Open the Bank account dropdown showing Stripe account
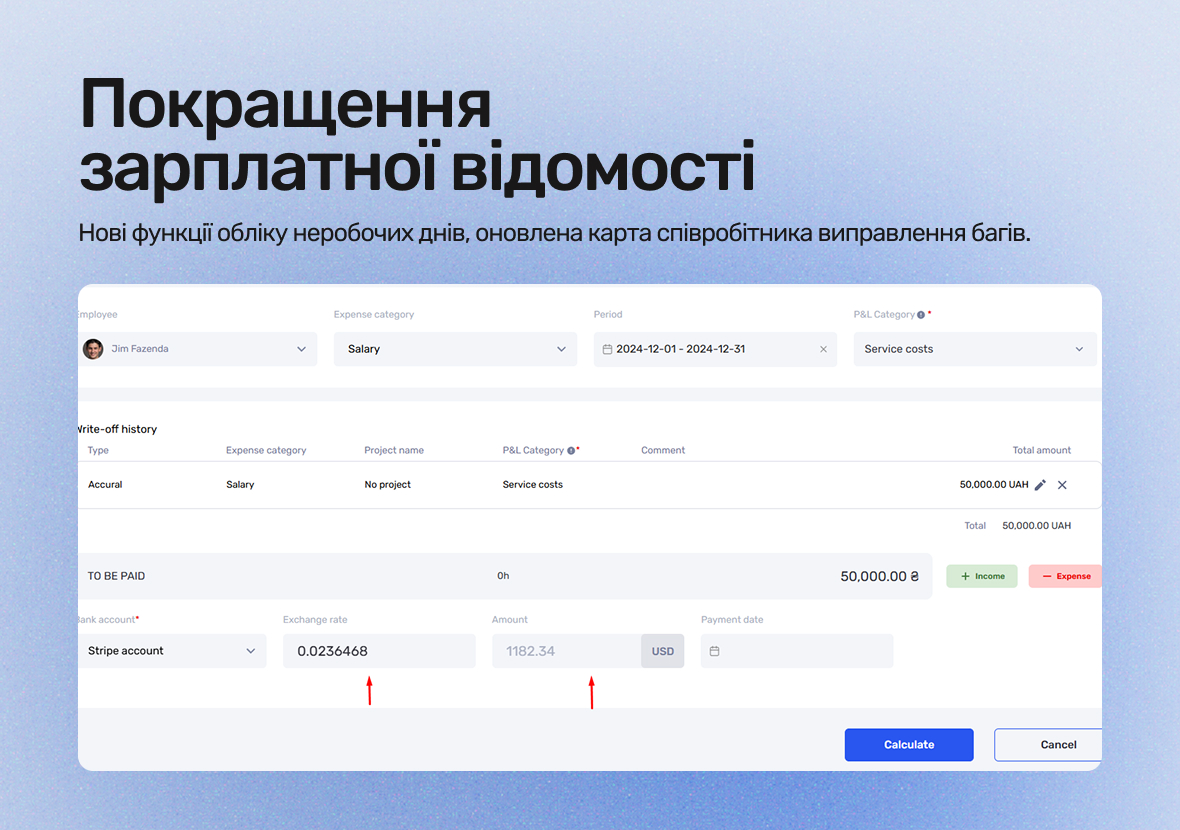 [172, 651]
